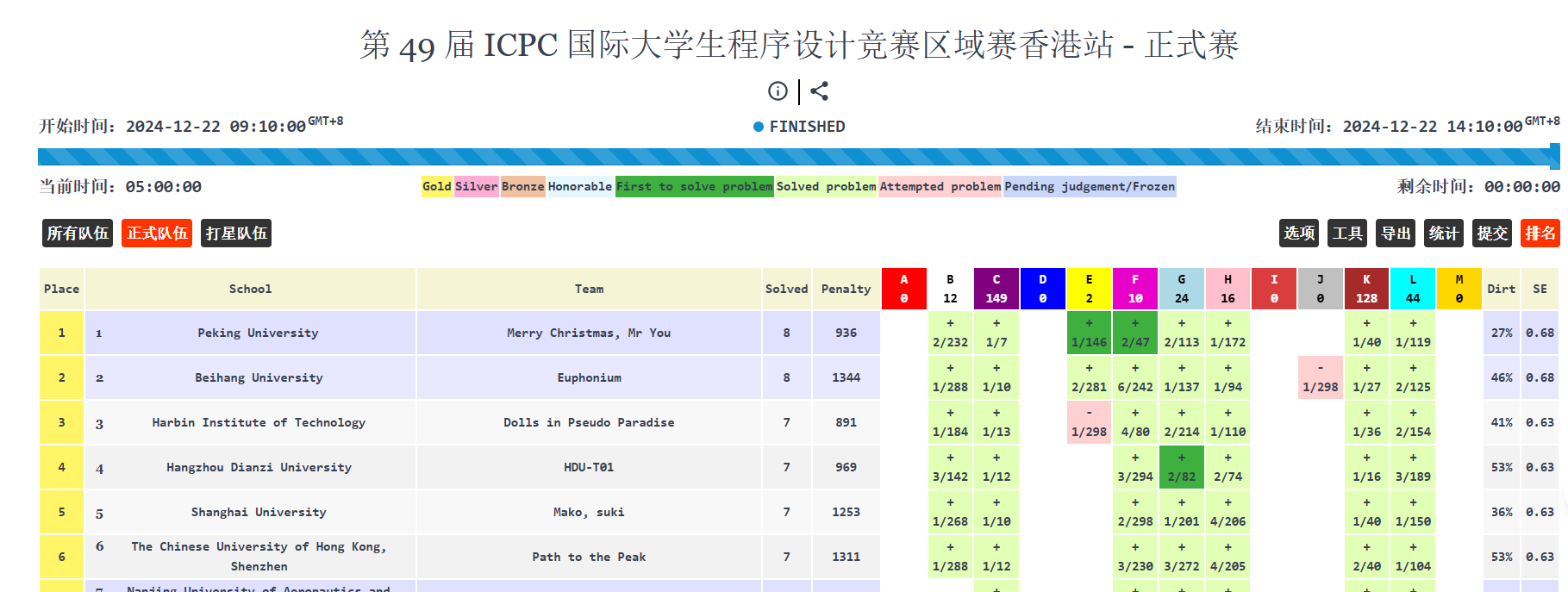Click HDU-T01 first-solve G cell 2/82
1568x592 pixels.
point(1182,467)
